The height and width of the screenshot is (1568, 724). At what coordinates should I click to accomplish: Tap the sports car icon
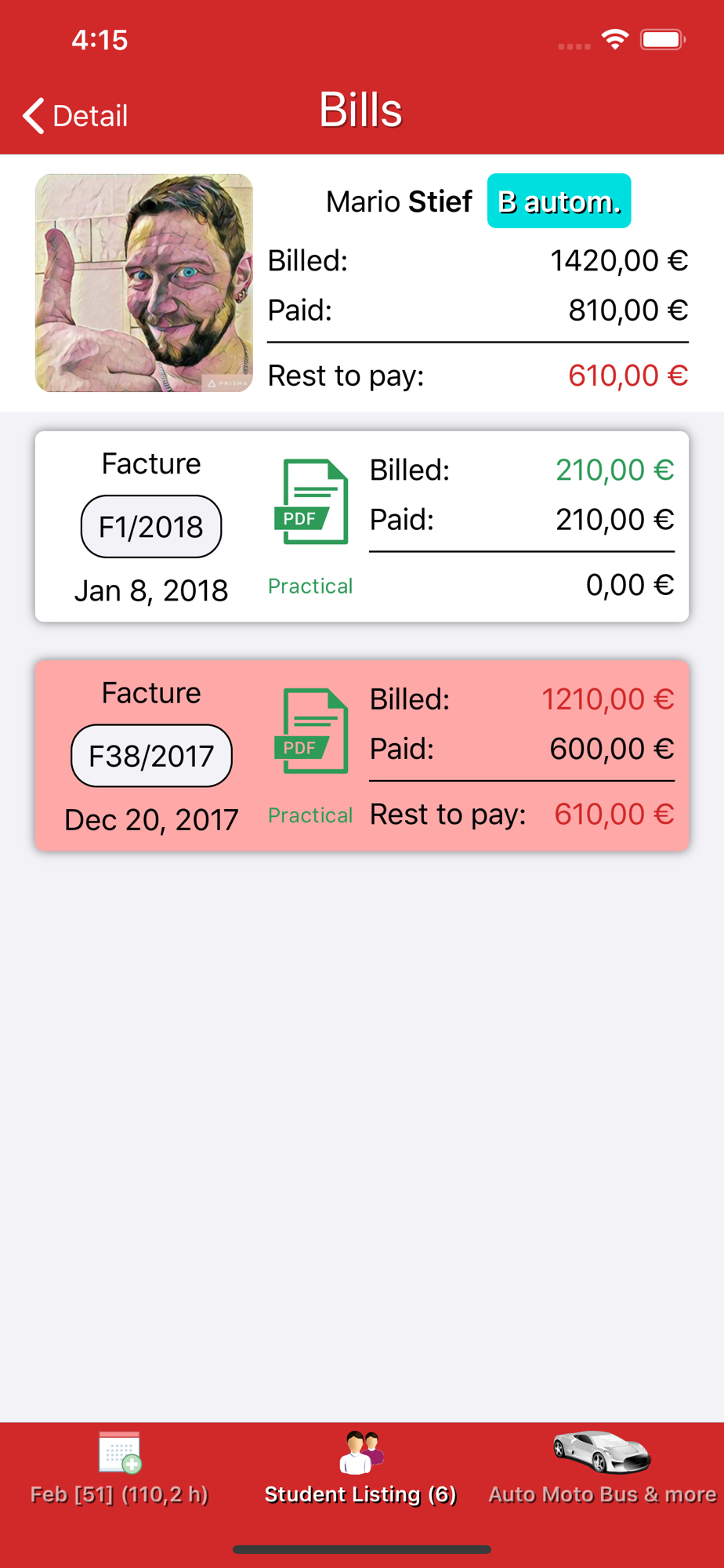tap(602, 1451)
